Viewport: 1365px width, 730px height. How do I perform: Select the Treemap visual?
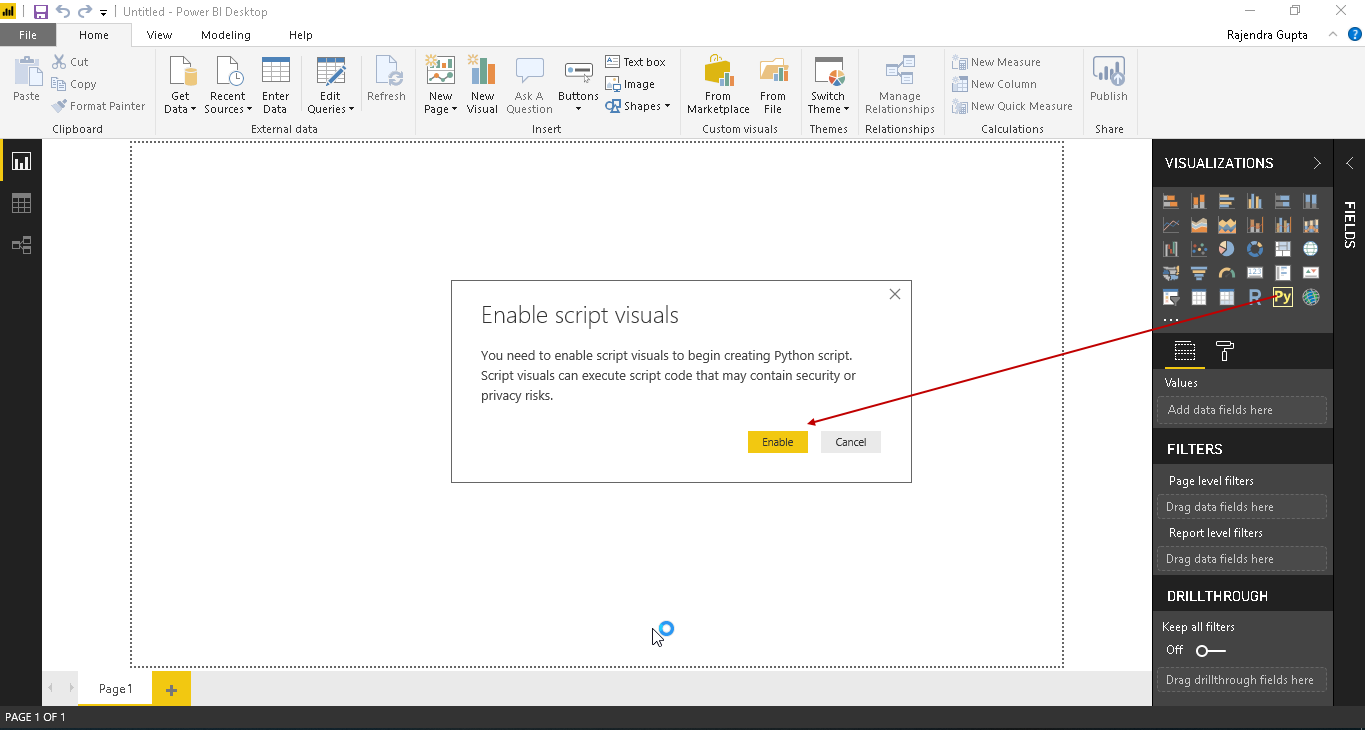click(x=1283, y=249)
